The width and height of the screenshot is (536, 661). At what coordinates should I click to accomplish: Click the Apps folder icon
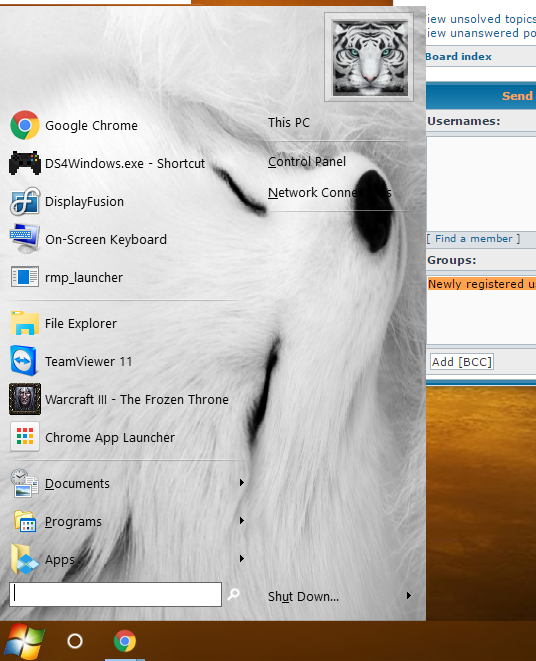coord(25,559)
